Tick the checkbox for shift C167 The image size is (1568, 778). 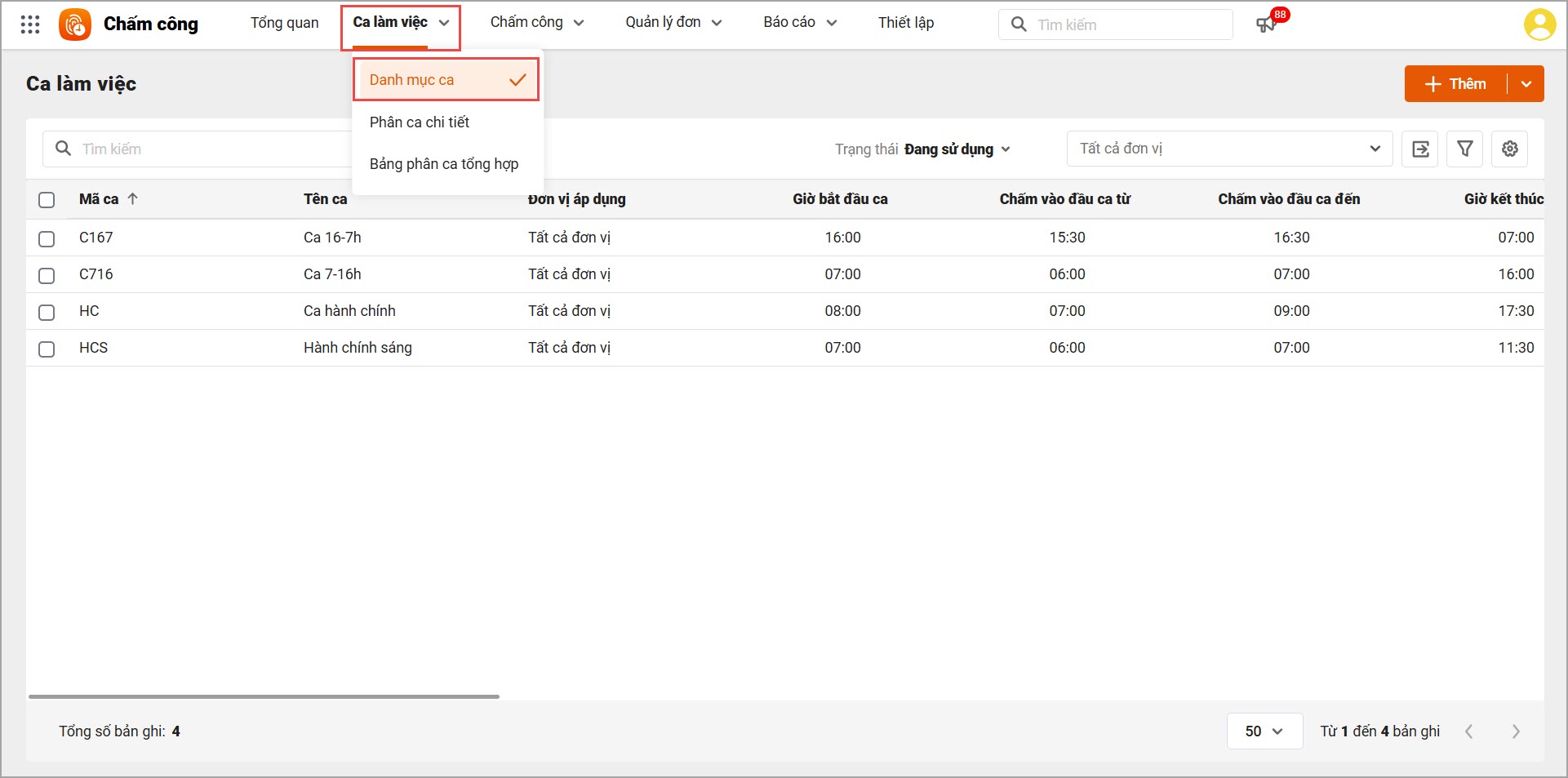click(x=47, y=238)
